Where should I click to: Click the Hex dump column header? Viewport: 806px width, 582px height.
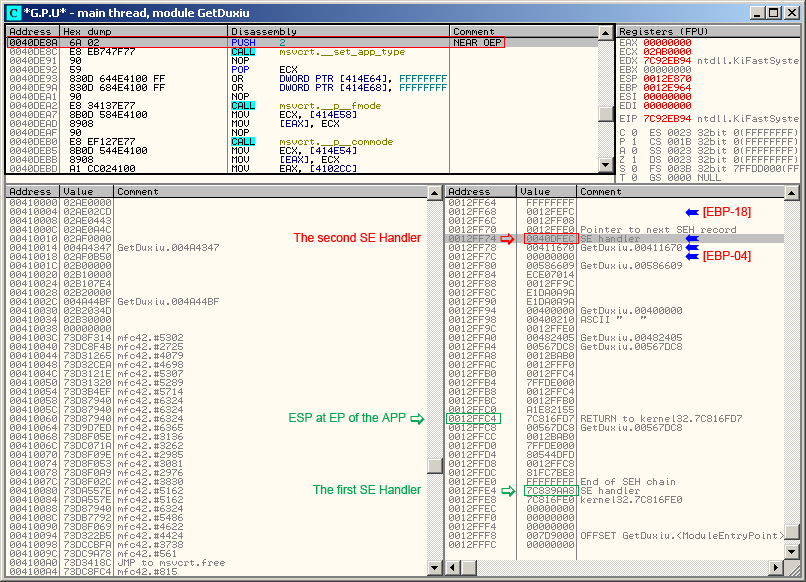[143, 31]
